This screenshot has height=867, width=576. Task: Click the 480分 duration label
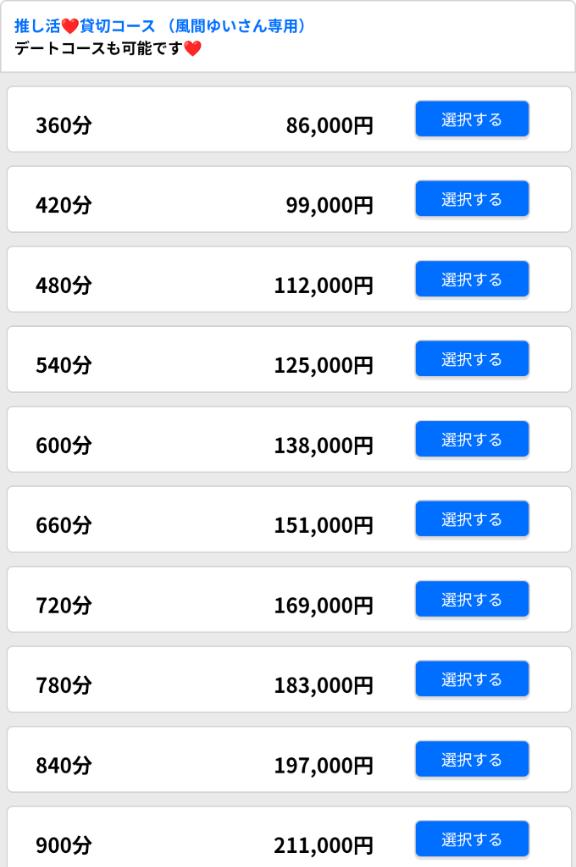click(x=64, y=286)
